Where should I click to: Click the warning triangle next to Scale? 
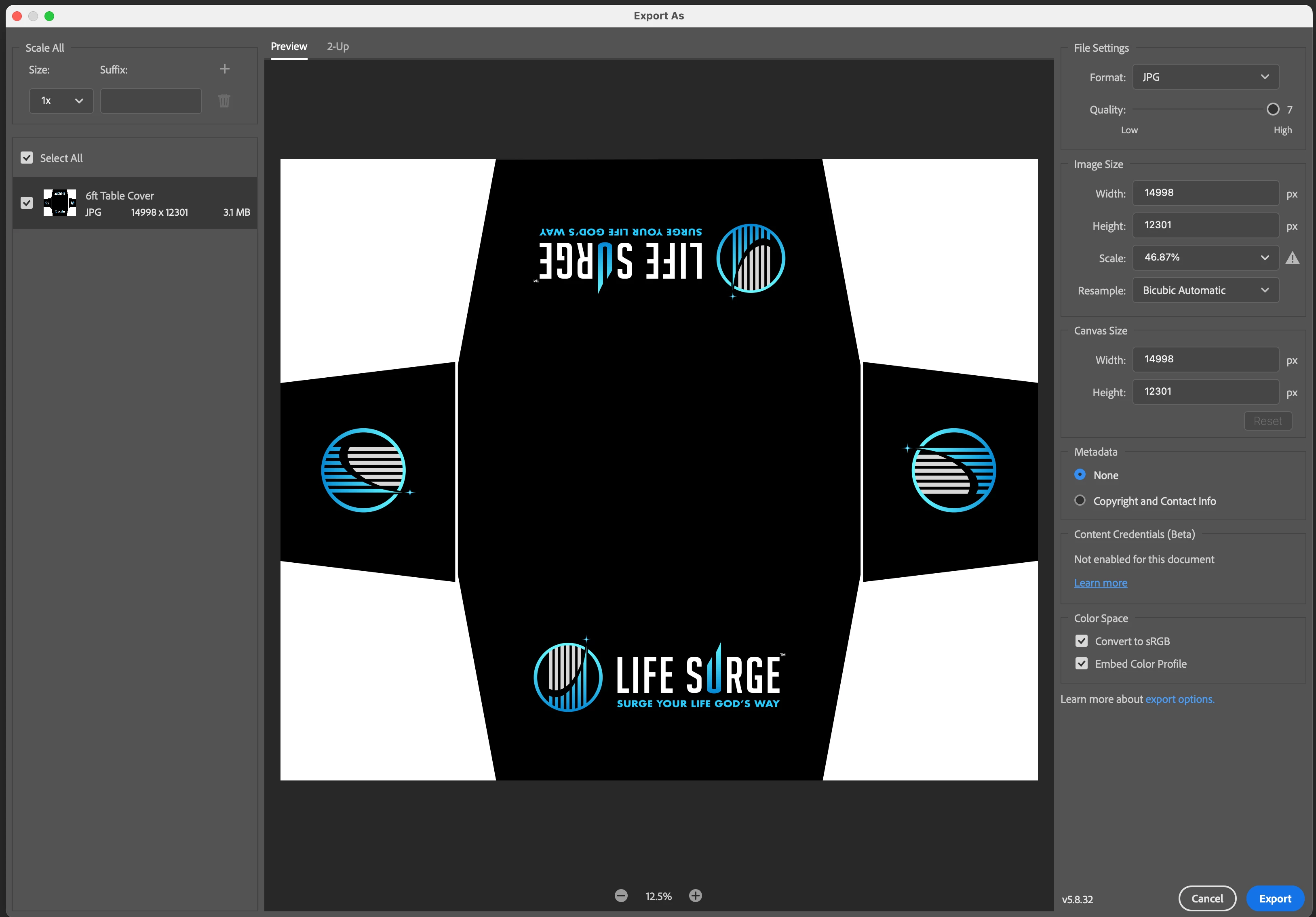tap(1292, 258)
